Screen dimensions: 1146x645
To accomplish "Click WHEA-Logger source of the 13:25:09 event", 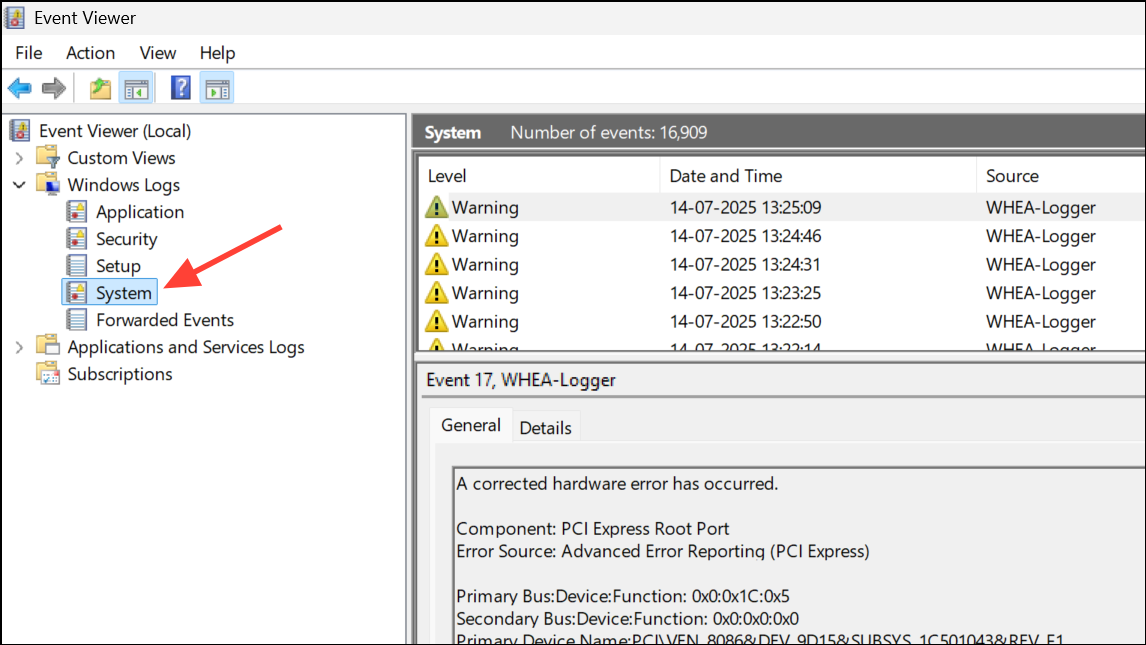I will coord(1041,207).
